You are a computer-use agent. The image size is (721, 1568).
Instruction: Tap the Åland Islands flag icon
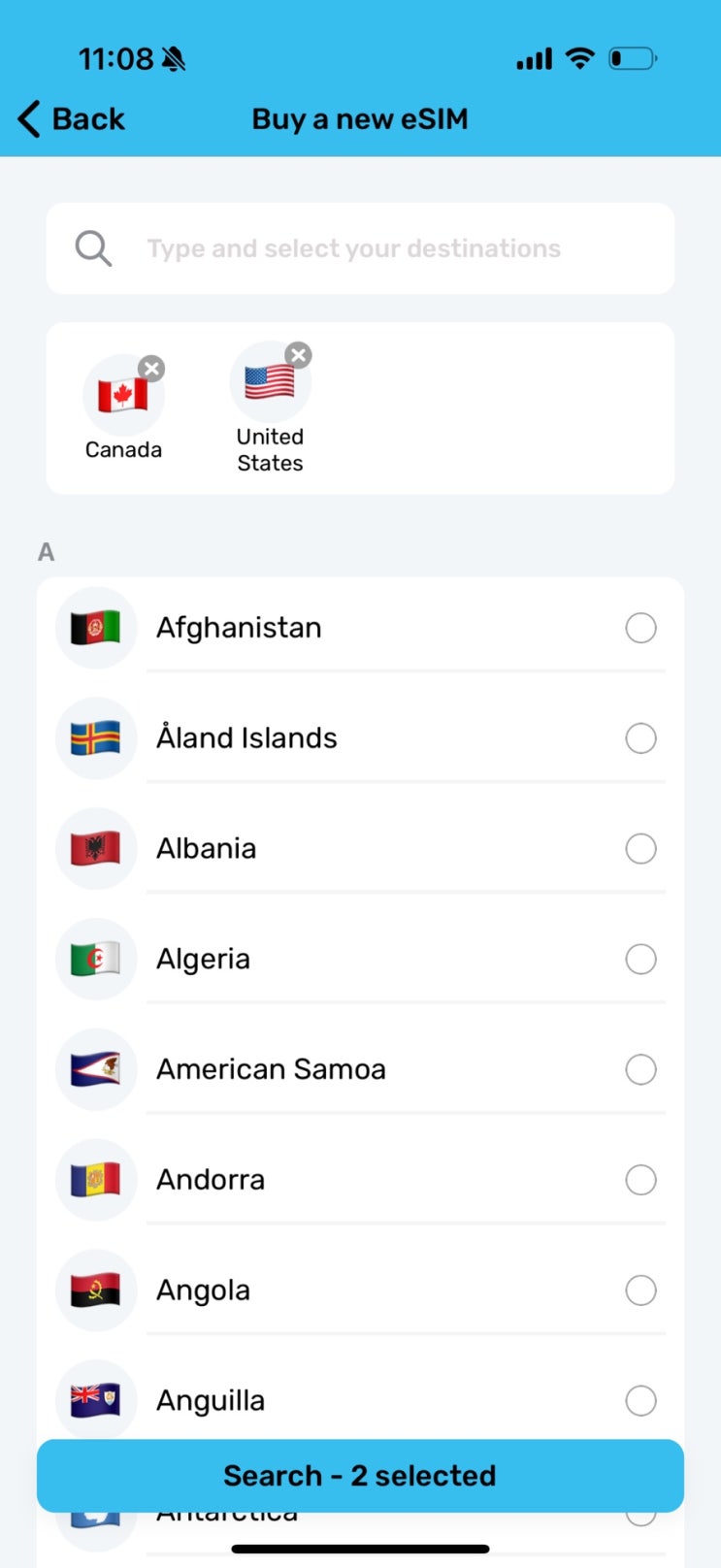click(x=96, y=738)
